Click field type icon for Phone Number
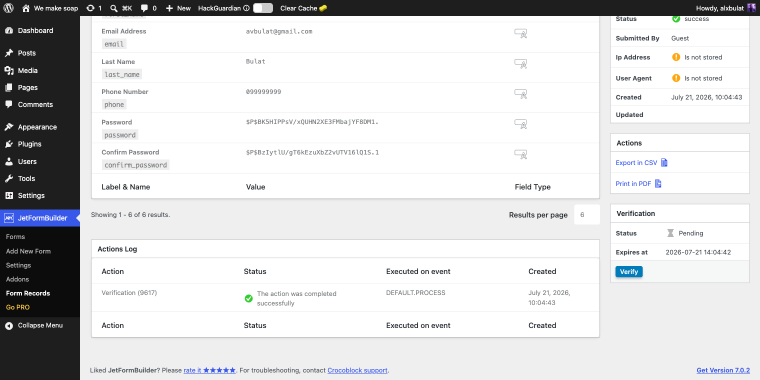 coord(521,94)
